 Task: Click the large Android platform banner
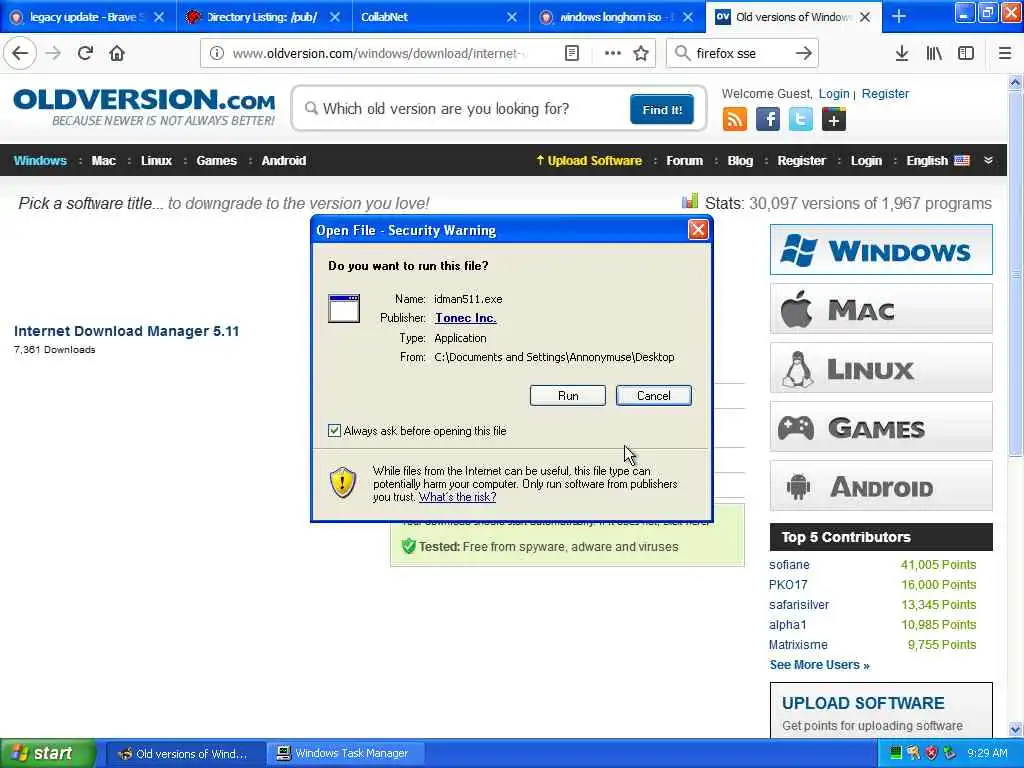pos(881,486)
